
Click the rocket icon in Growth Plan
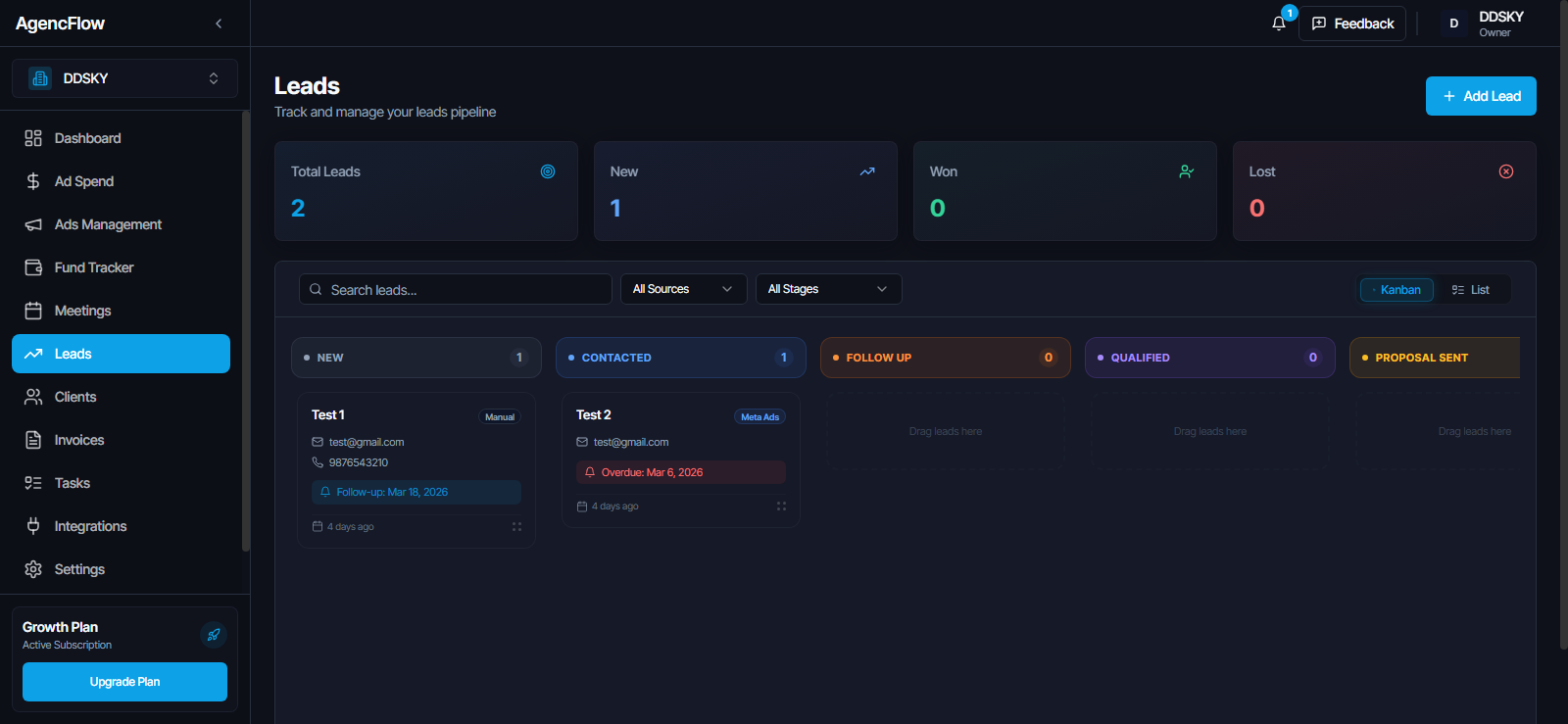click(x=214, y=635)
